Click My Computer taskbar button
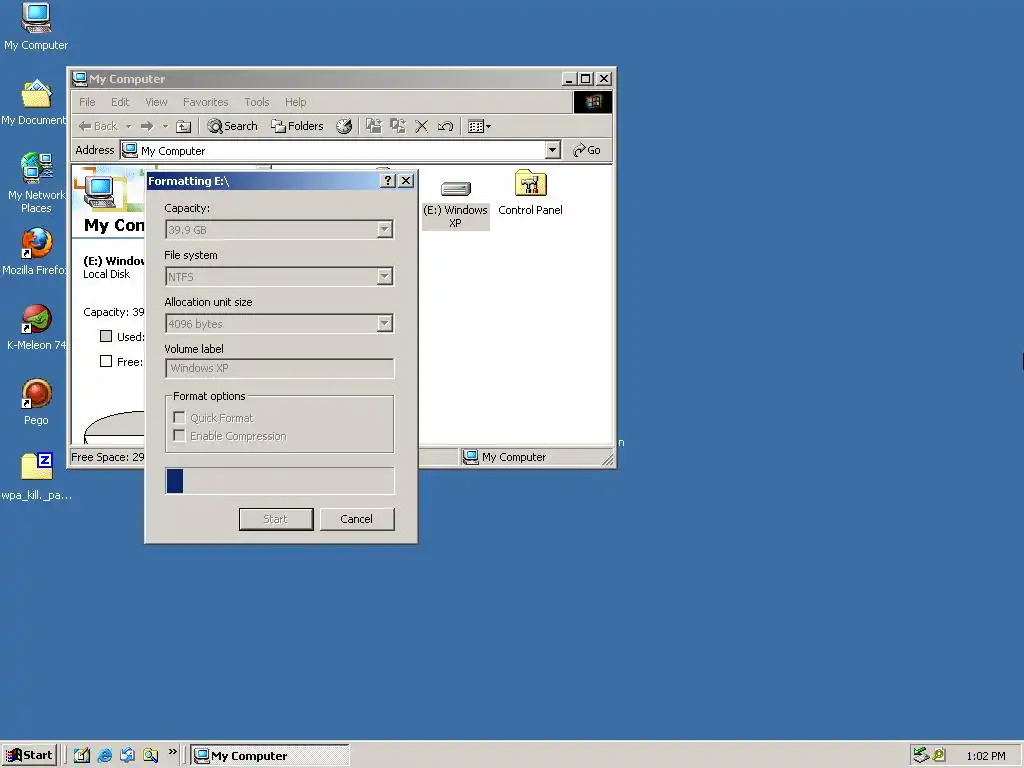 coord(270,756)
